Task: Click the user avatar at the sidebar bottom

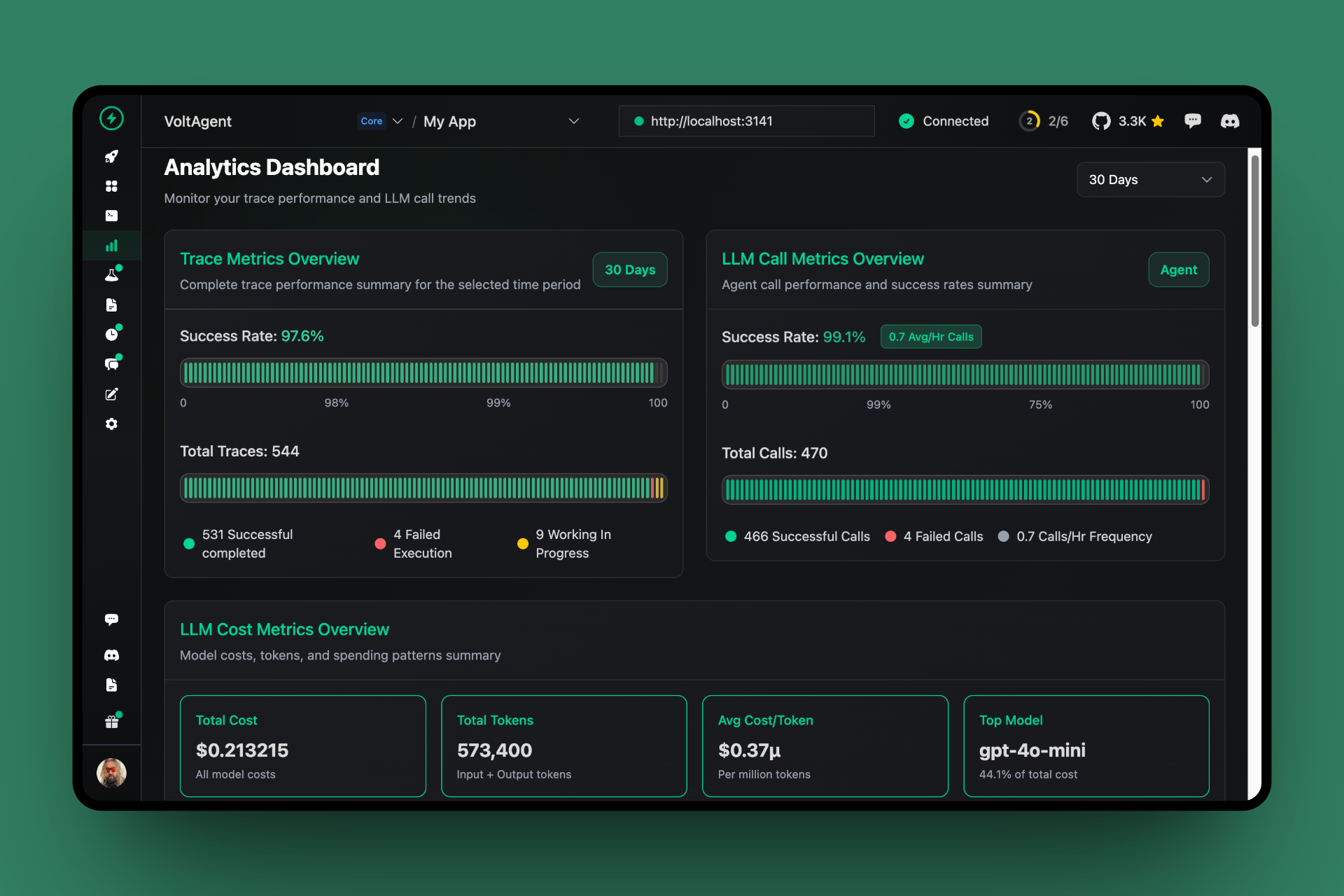Action: (111, 773)
